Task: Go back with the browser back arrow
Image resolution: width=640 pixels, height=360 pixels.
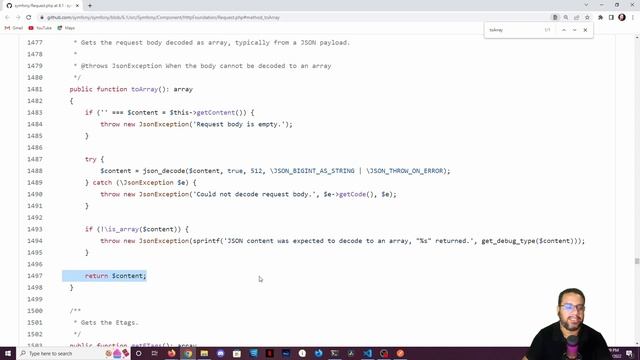Action: [7, 18]
